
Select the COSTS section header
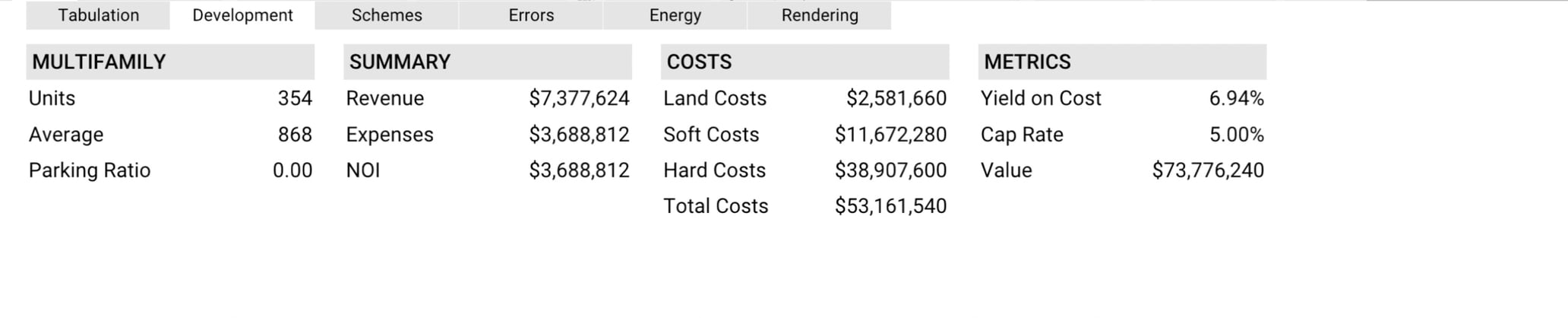pyautogui.click(x=699, y=62)
